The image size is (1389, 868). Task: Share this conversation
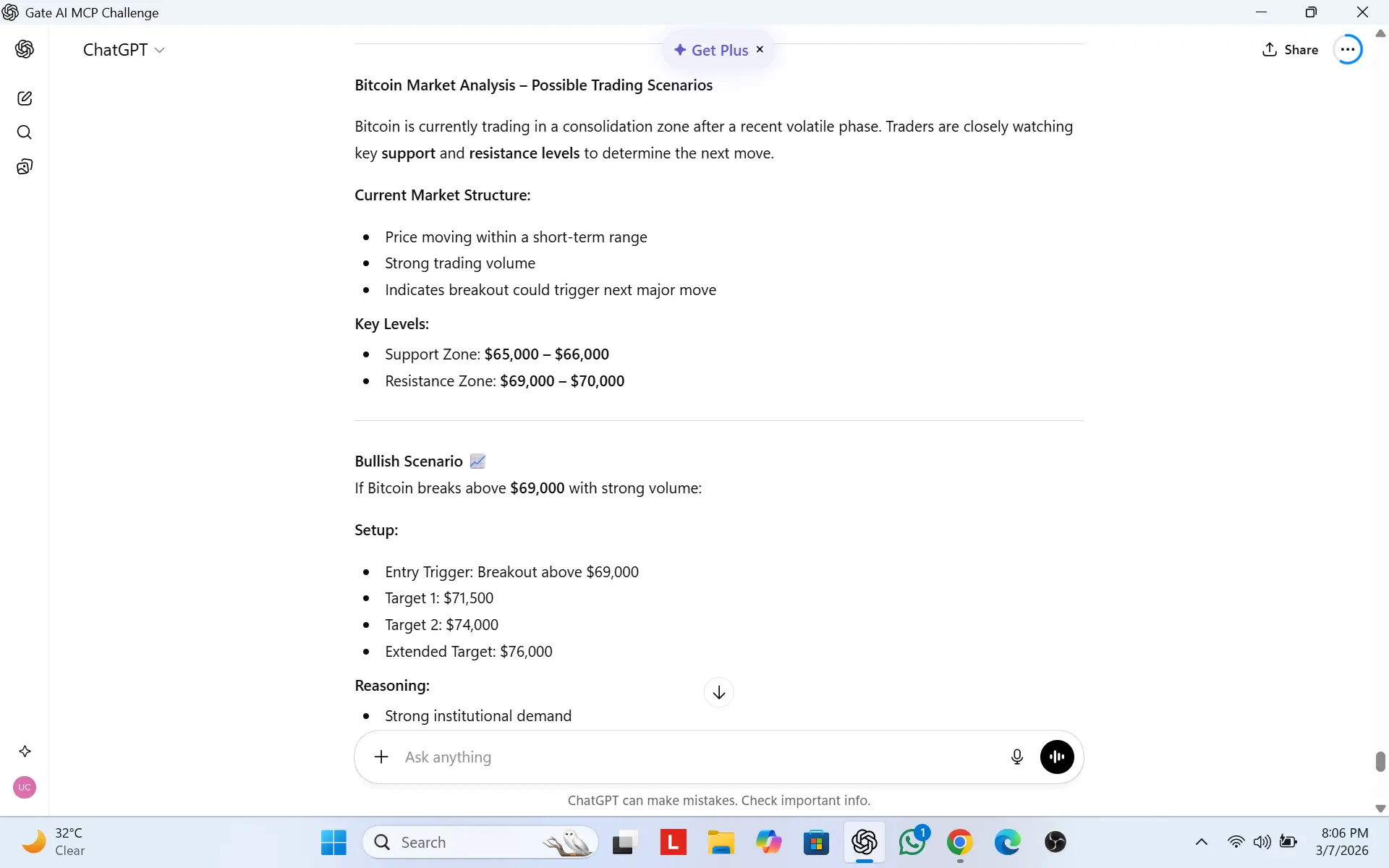pyautogui.click(x=1290, y=50)
